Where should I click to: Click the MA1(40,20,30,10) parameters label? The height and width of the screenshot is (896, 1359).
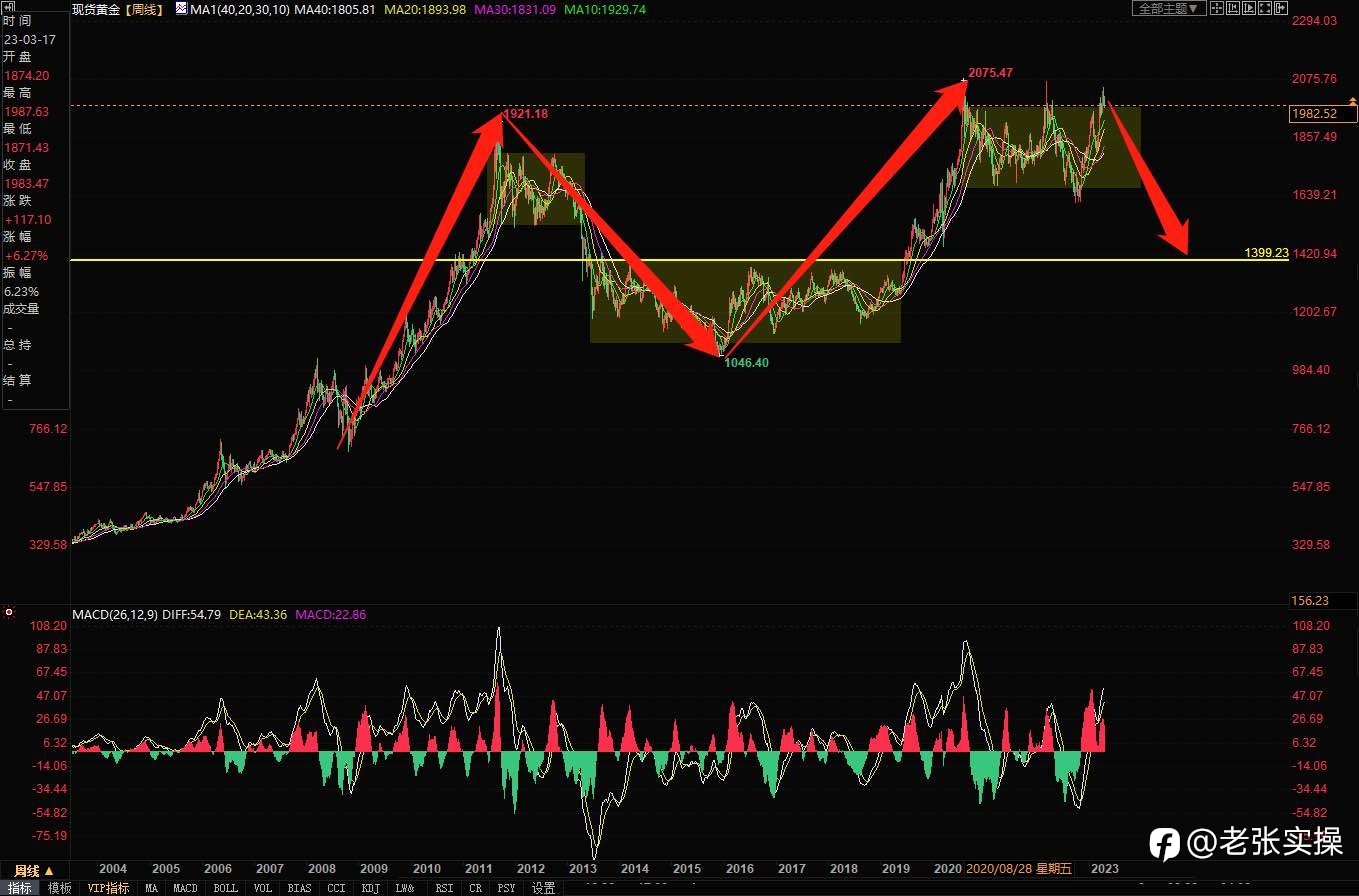(x=240, y=8)
